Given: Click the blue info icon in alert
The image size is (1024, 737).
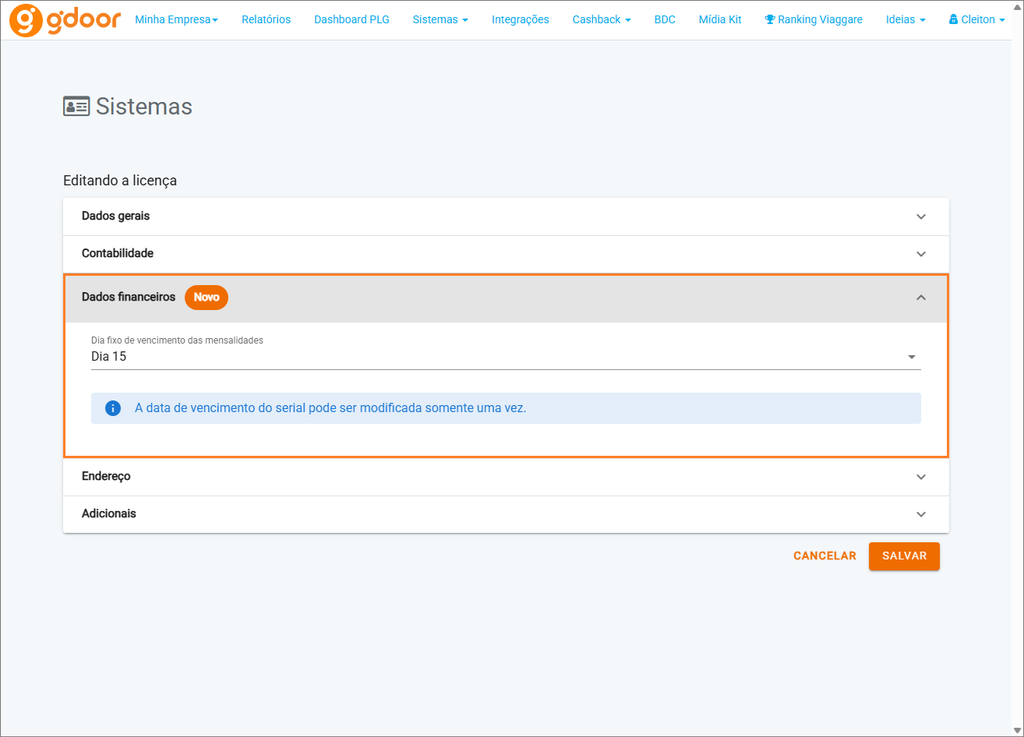Looking at the screenshot, I should (113, 408).
